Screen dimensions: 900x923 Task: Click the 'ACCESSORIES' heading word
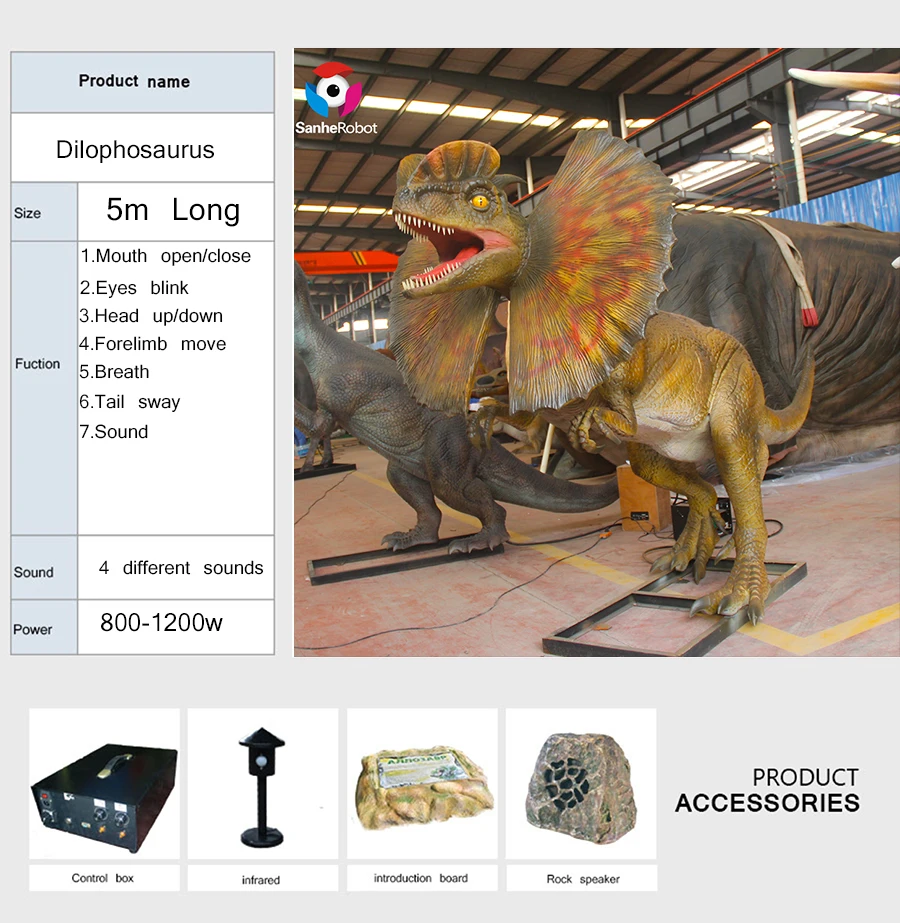coord(768,804)
